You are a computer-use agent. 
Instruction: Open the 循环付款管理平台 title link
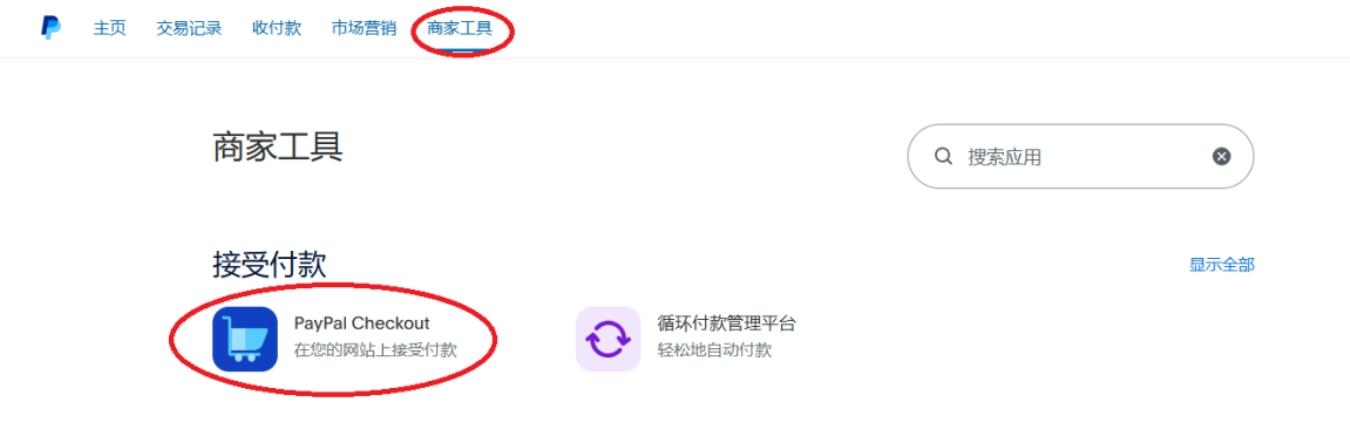727,324
